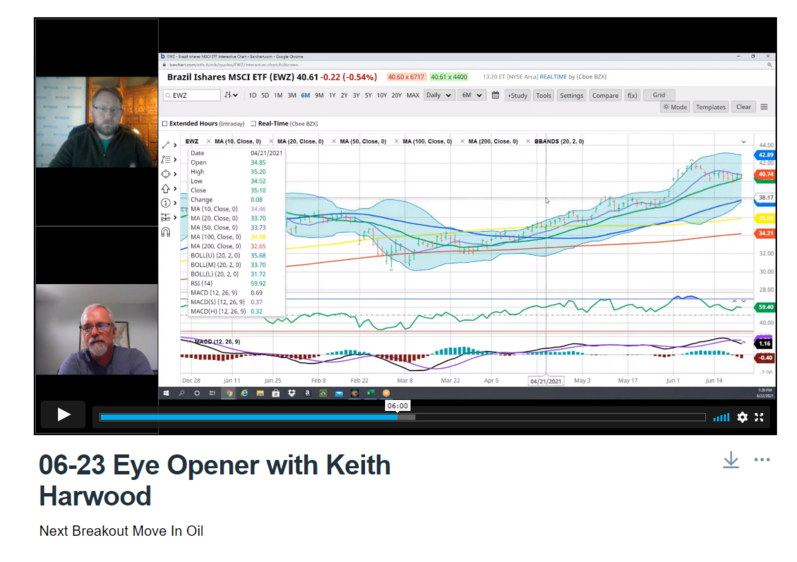Select the 6M time range tab
The width and height of the screenshot is (797, 562).
pyautogui.click(x=305, y=95)
